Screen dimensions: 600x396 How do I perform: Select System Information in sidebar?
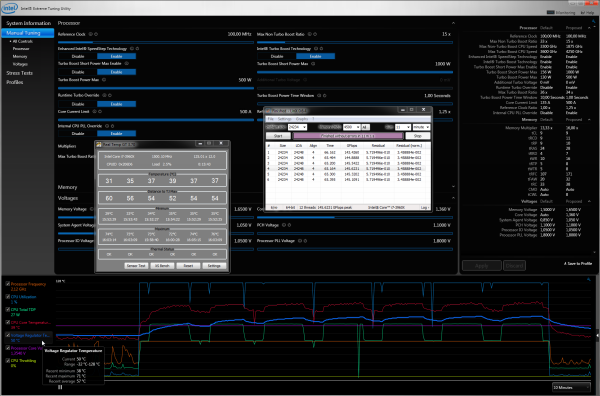tap(28, 23)
